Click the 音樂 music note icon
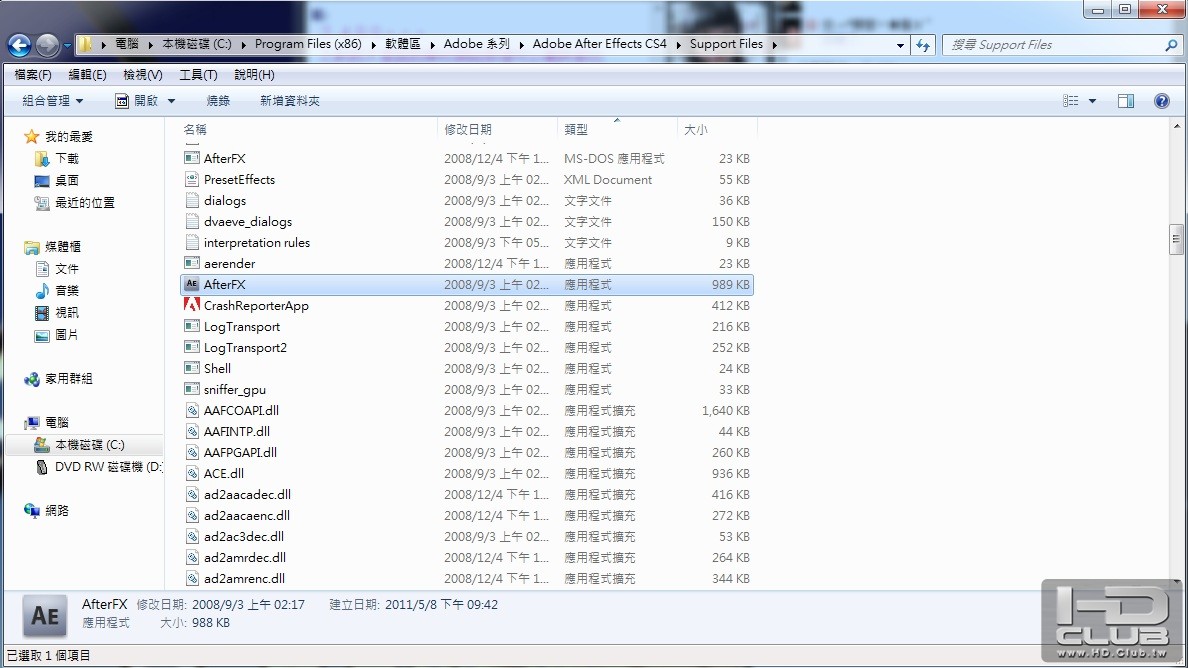 point(42,290)
